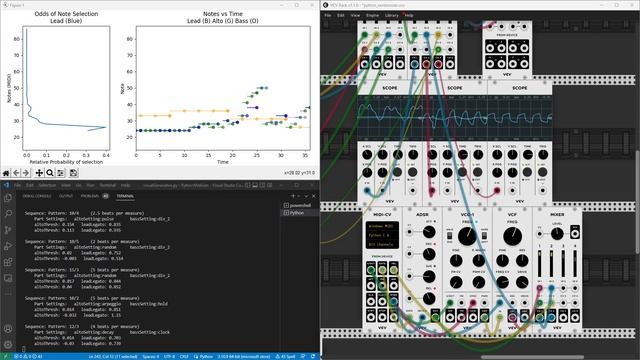Open the Terminal menu in VS Code
This screenshot has height=360, width=640.
click(x=108, y=185)
